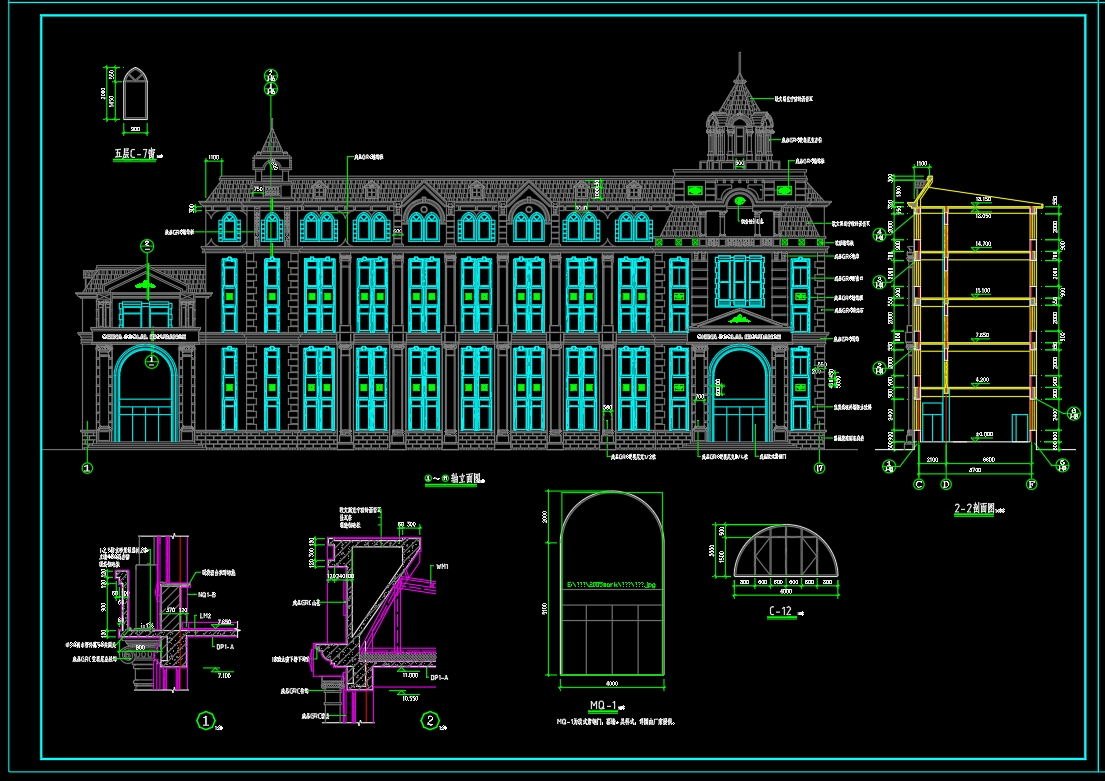
Task: Click axis bubble 17 at elevation's right end
Action: click(820, 468)
